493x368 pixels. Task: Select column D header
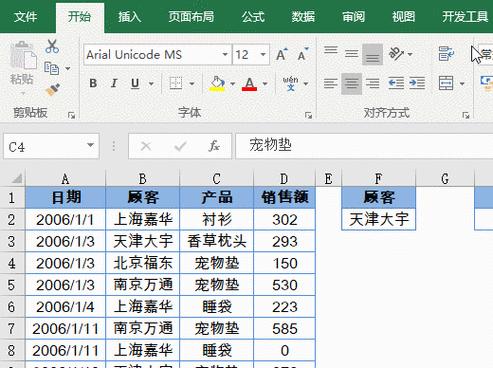click(284, 179)
